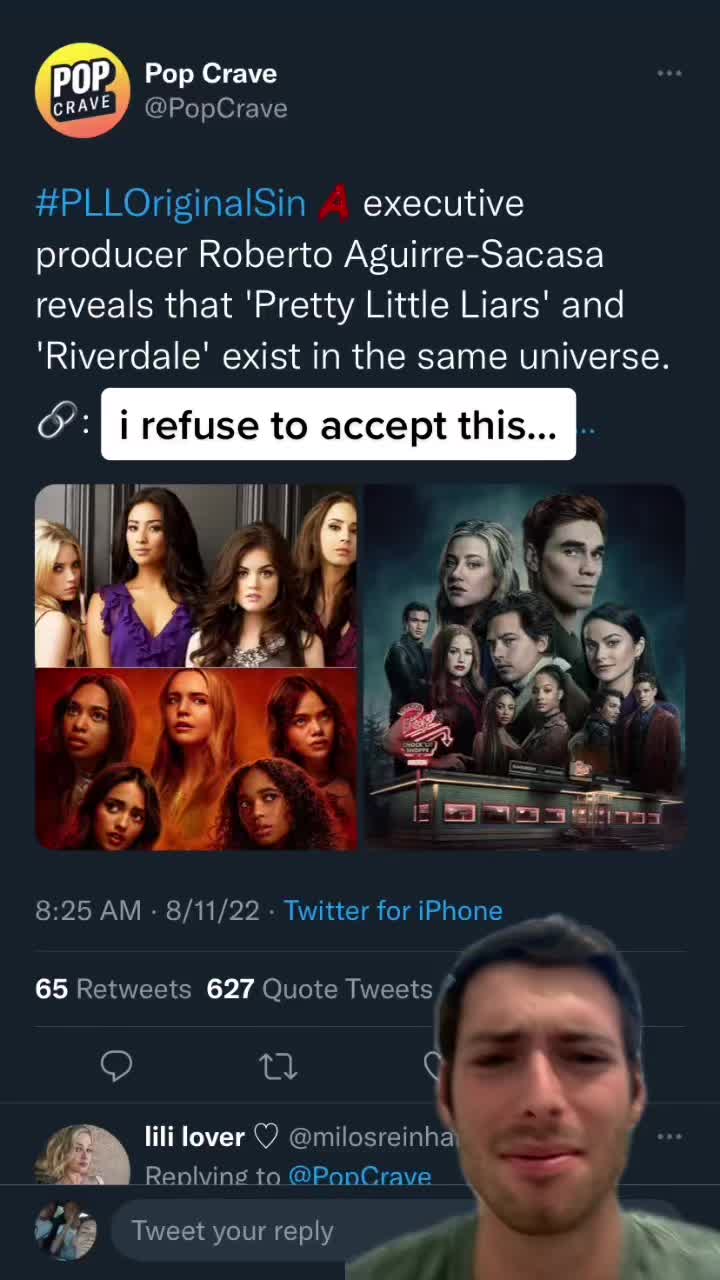Click the Pop Crave display name
This screenshot has height=1280, width=720.
[211, 73]
